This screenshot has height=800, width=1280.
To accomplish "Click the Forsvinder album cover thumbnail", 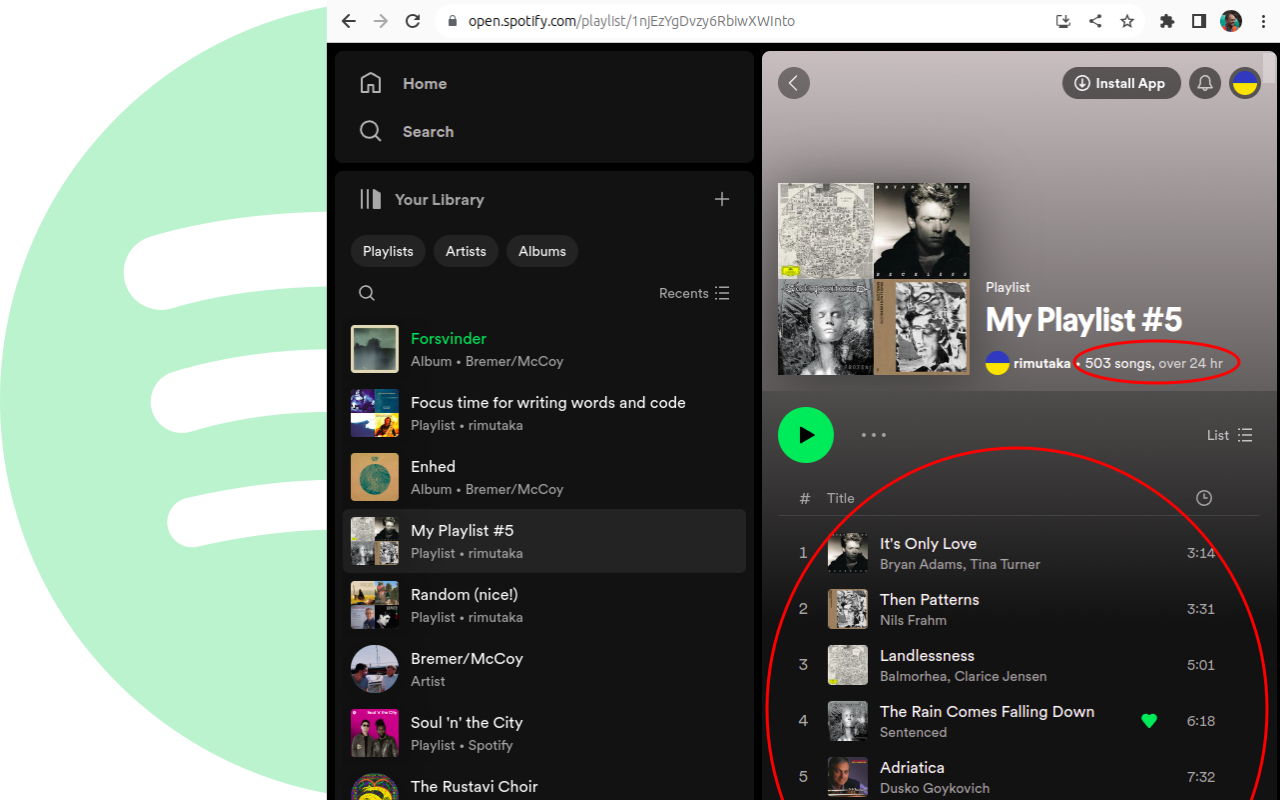I will (x=375, y=349).
